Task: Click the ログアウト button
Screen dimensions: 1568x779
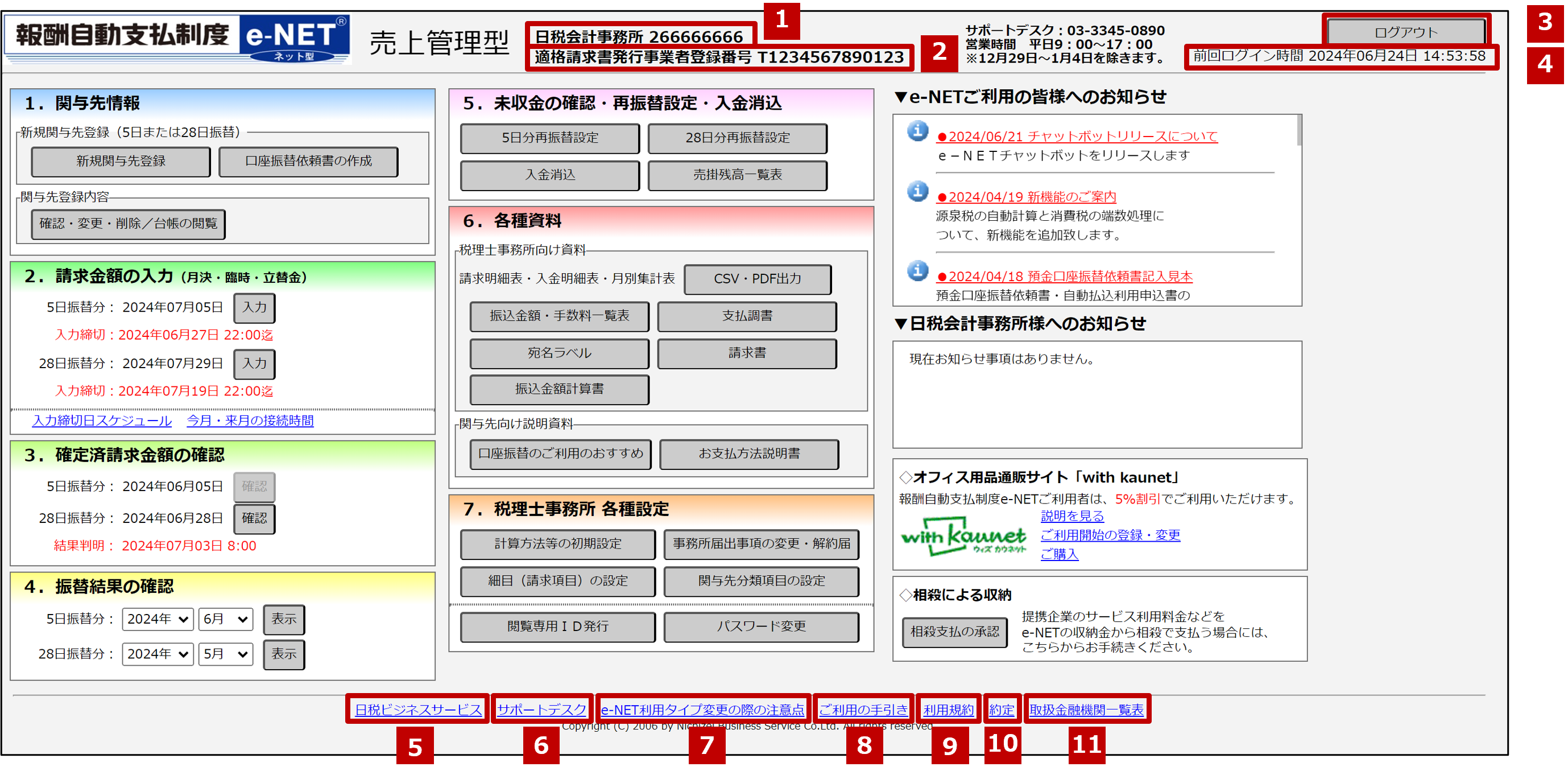Action: [1405, 32]
